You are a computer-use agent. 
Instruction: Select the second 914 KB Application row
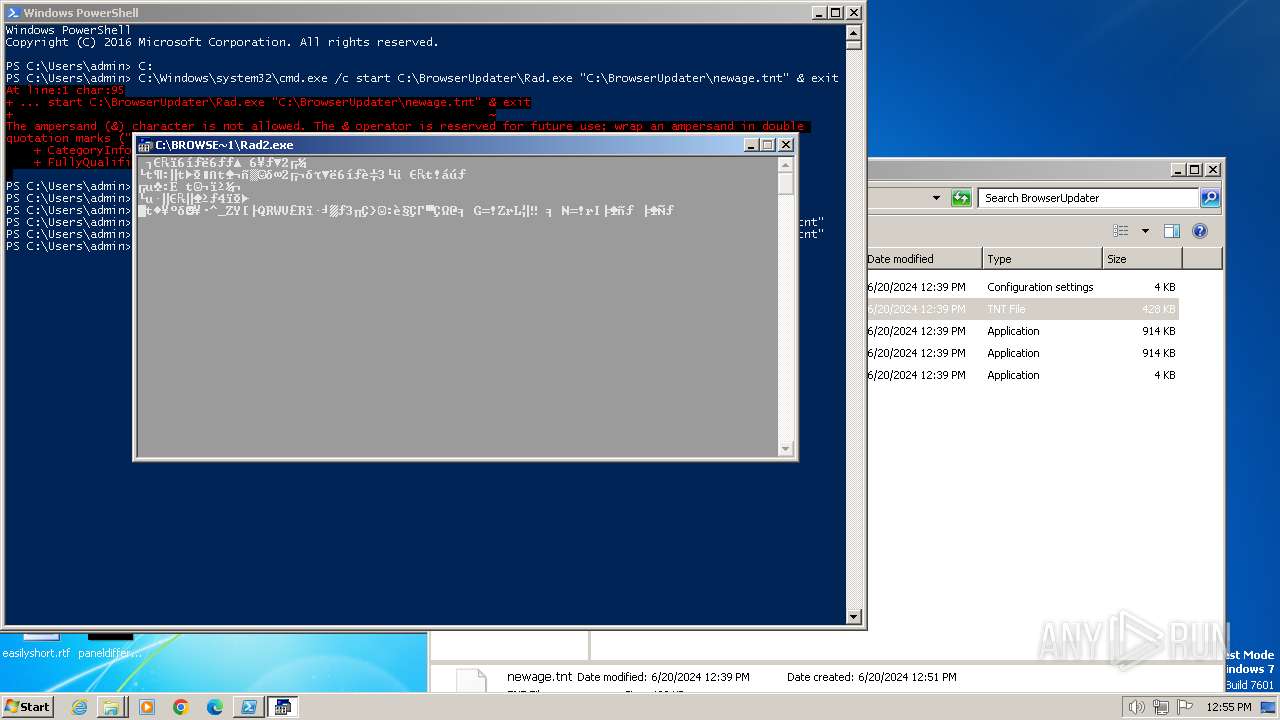click(1022, 353)
